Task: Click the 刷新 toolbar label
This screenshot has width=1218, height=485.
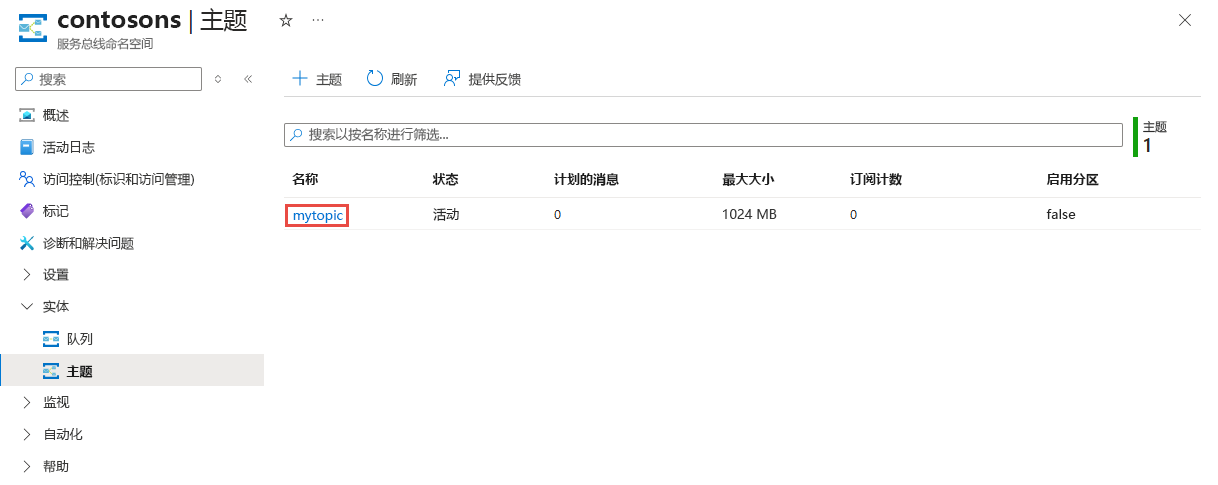Action: click(x=404, y=80)
